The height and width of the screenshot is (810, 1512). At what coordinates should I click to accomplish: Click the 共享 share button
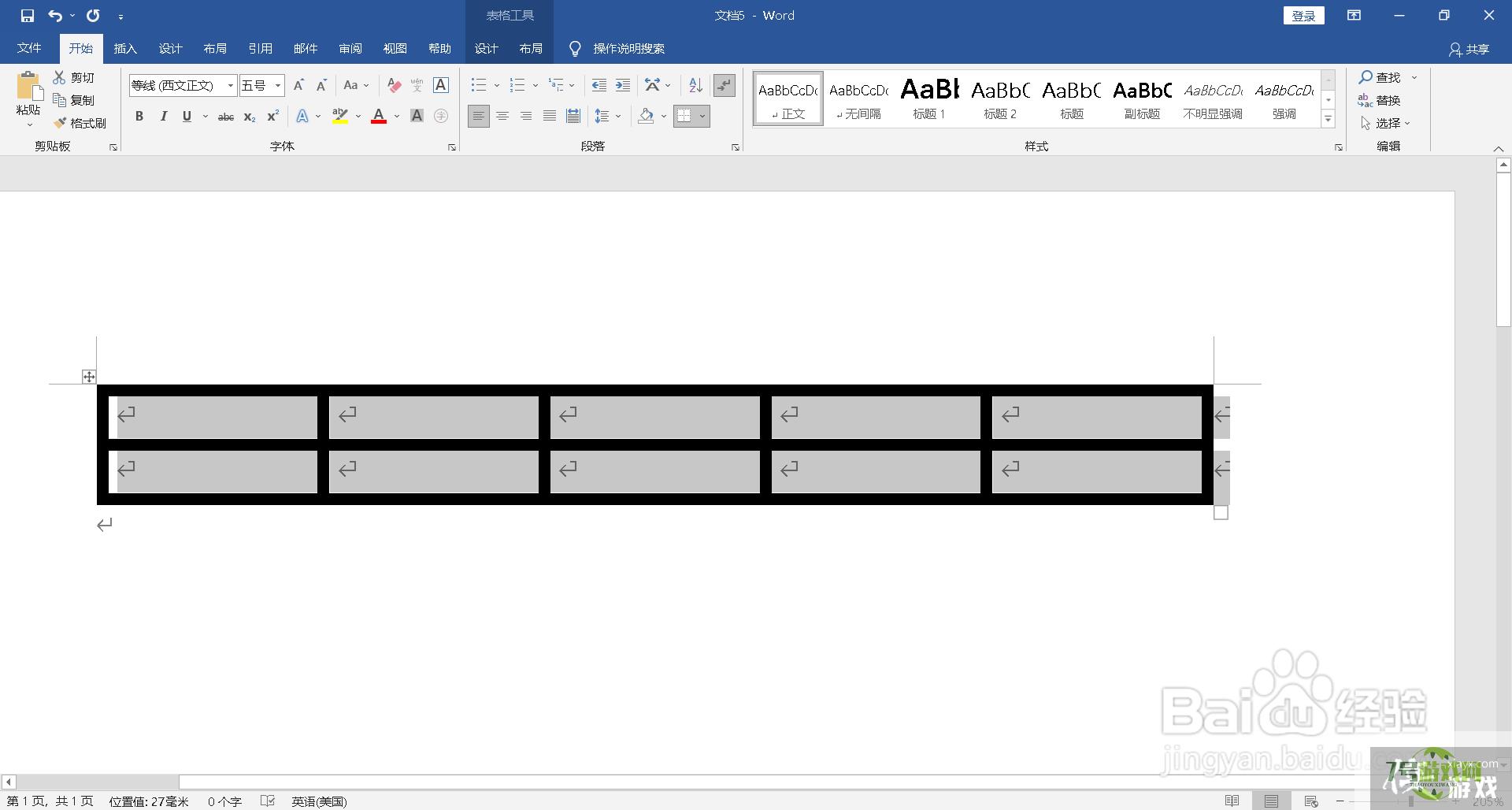point(1469,49)
